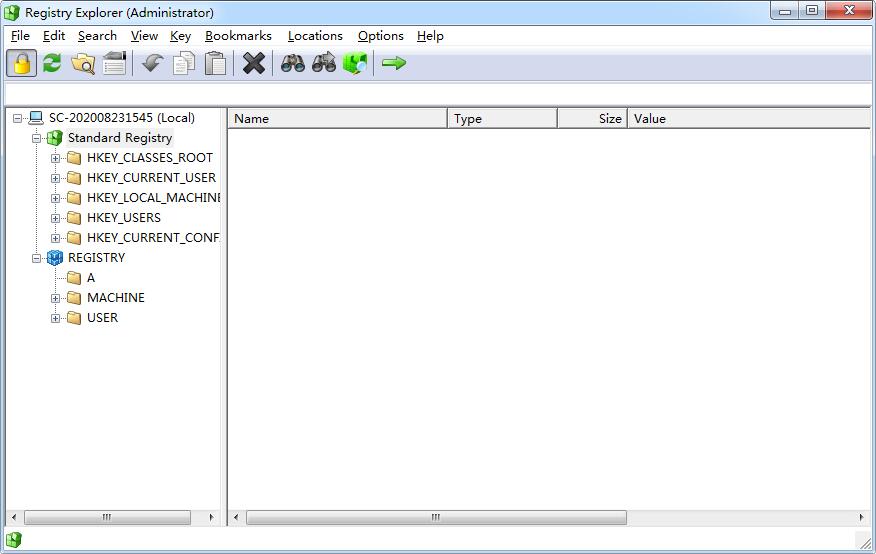Sort by the Name column header
Image resolution: width=876 pixels, height=554 pixels.
pyautogui.click(x=338, y=118)
